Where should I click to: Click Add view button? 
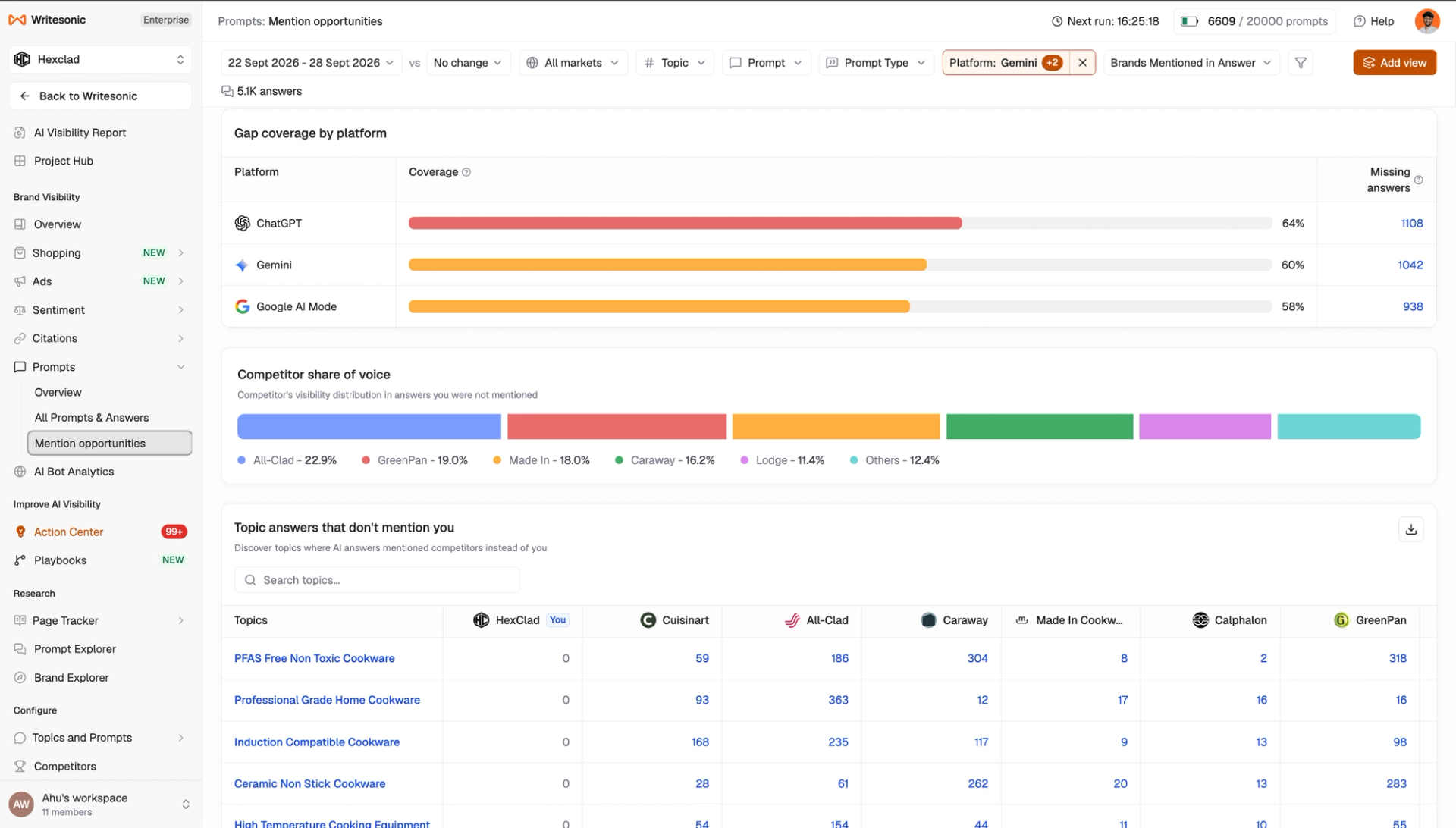pos(1395,63)
